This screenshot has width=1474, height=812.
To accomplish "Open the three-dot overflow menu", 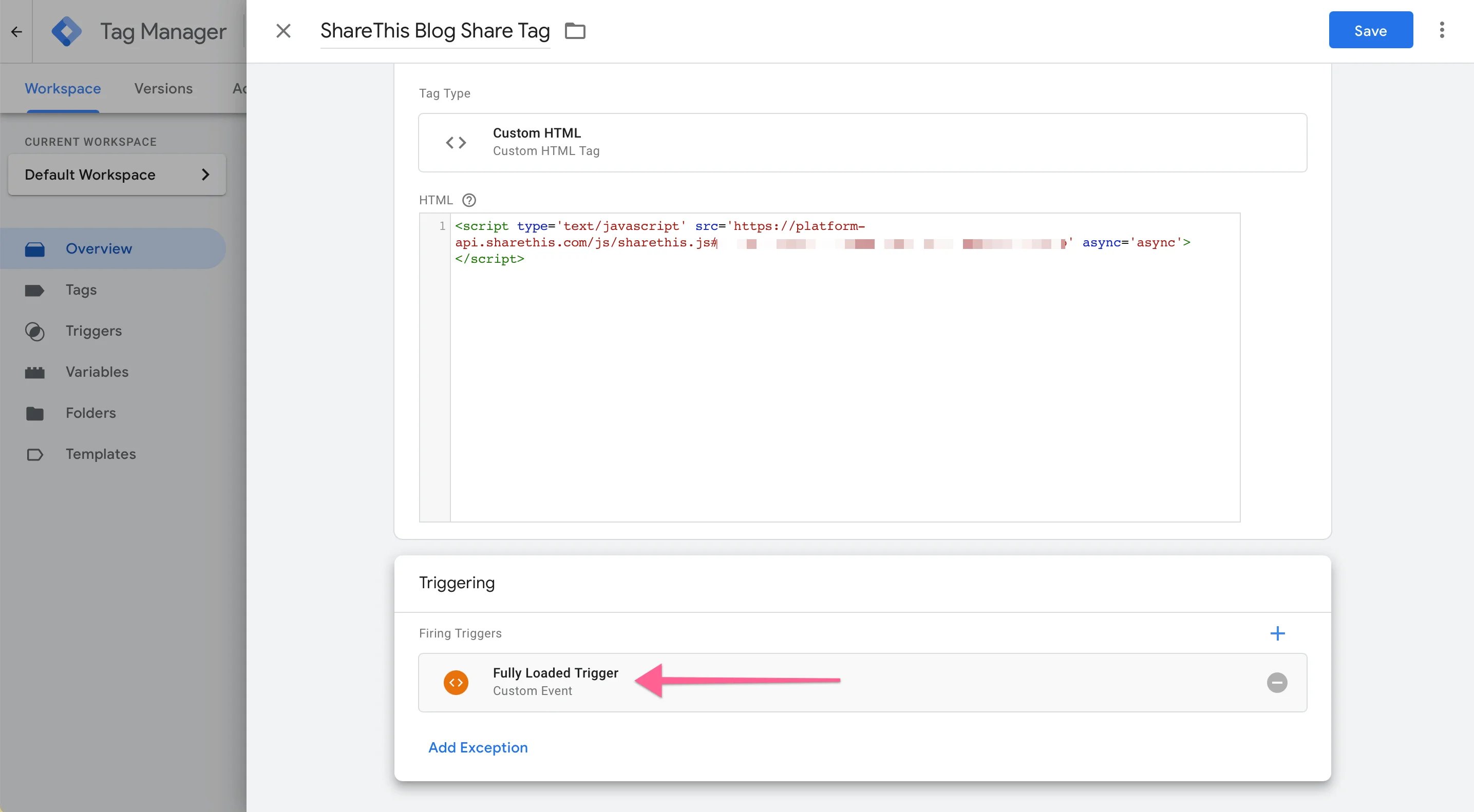I will click(1442, 30).
